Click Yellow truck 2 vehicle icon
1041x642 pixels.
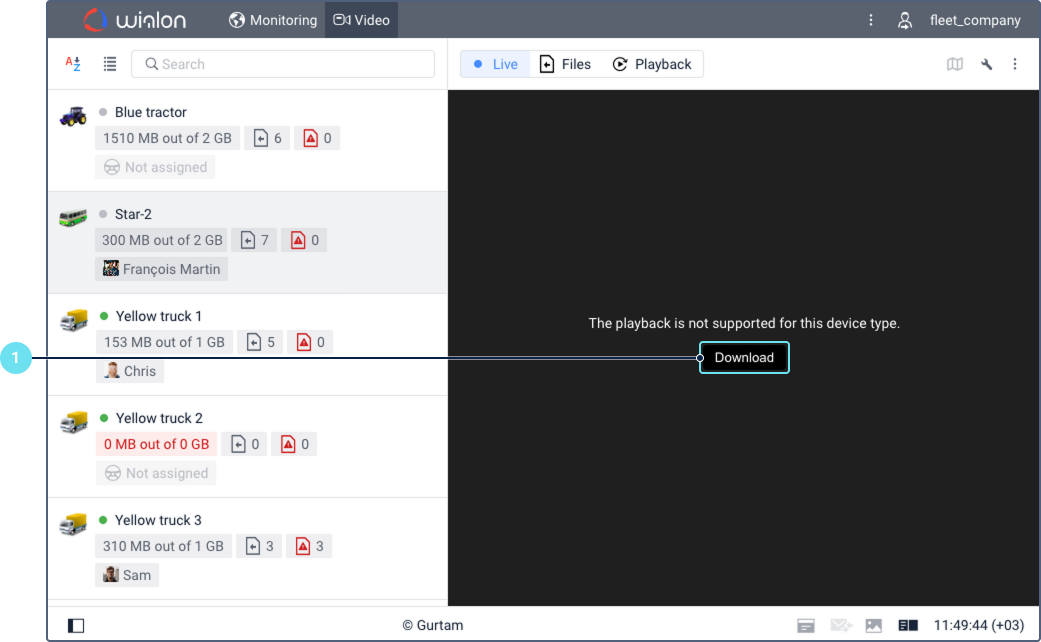click(73, 422)
